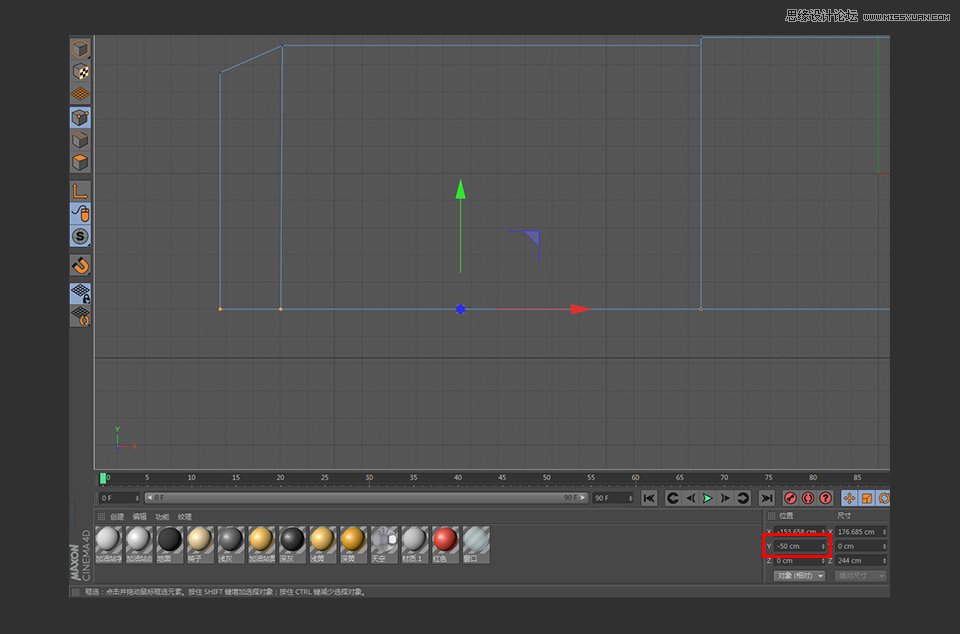This screenshot has height=634, width=960.
Task: Select the model mode cube icon
Action: [x=80, y=47]
